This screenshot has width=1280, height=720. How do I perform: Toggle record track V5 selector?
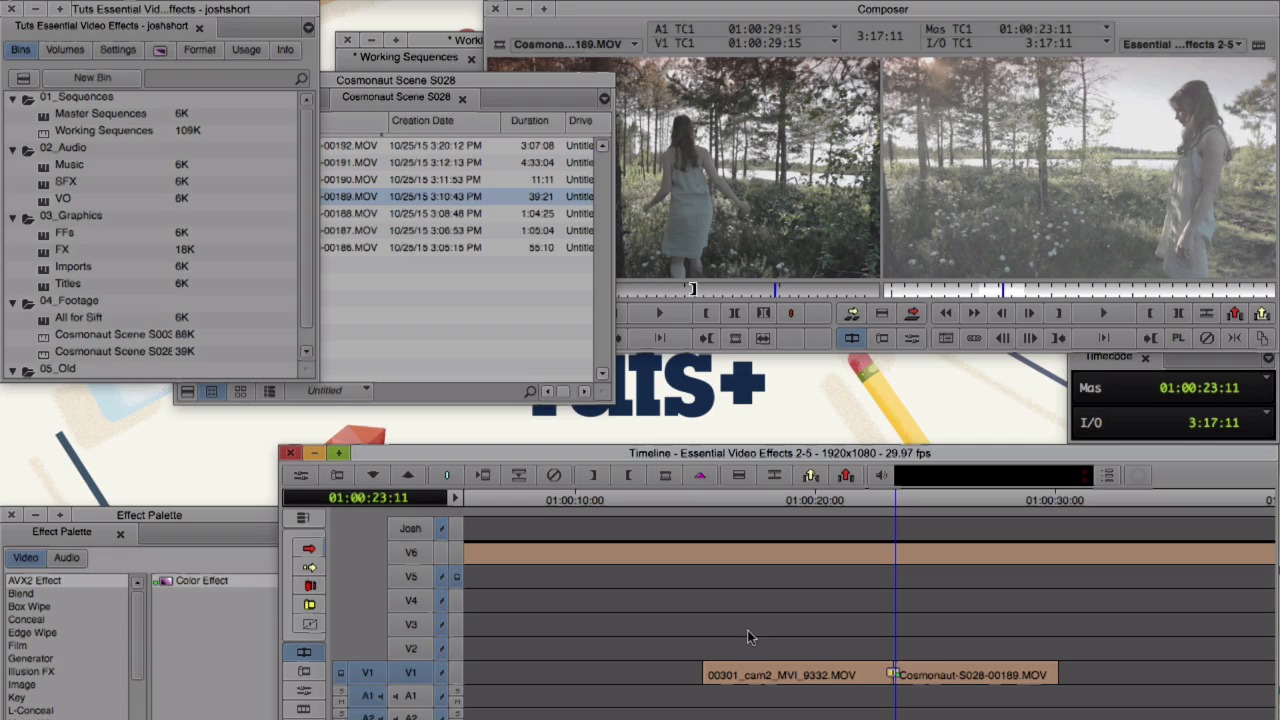click(x=411, y=577)
